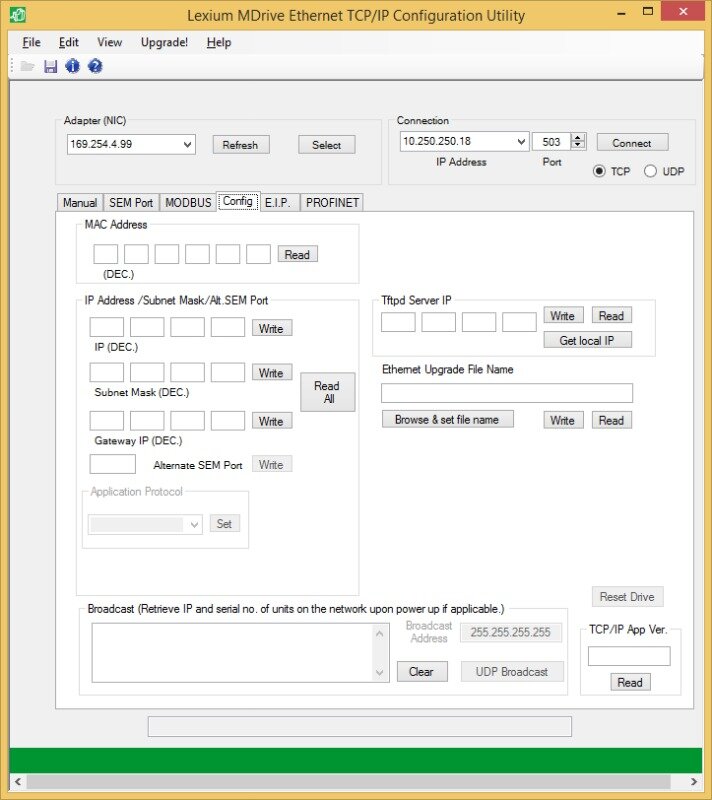This screenshot has width=712, height=800.
Task: Clear the Broadcast list
Action: coord(422,671)
